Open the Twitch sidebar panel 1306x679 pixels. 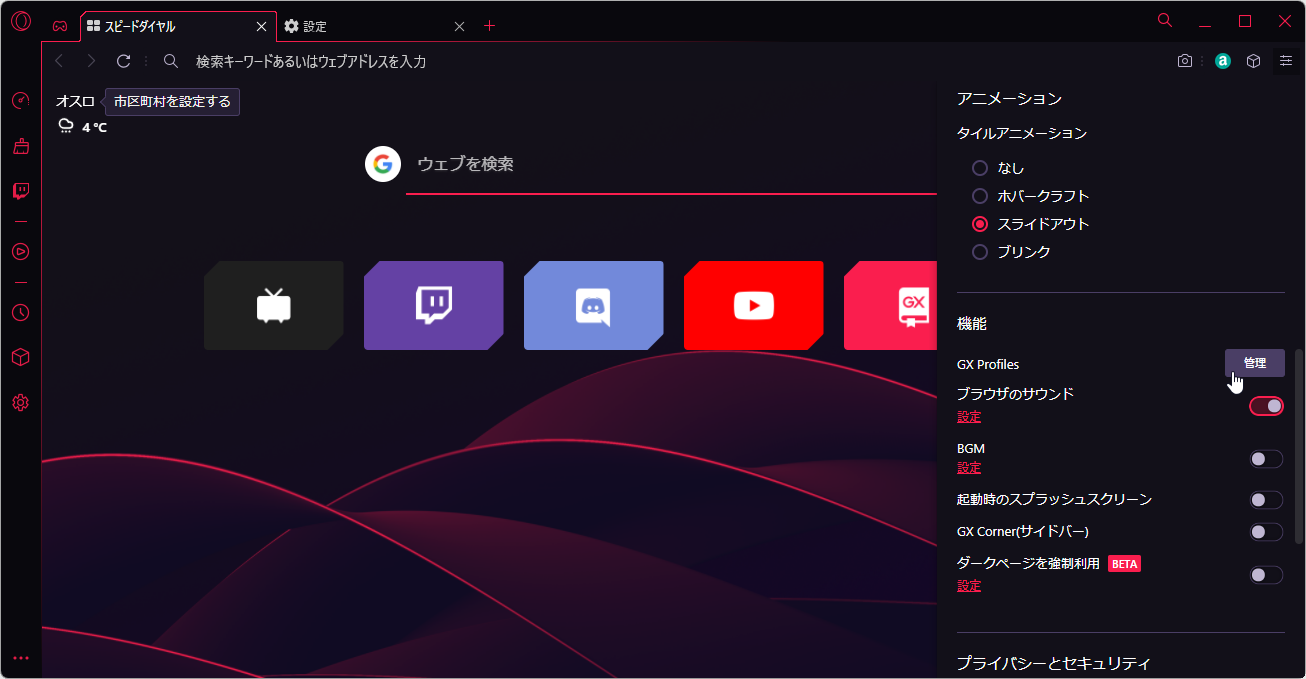[x=21, y=191]
